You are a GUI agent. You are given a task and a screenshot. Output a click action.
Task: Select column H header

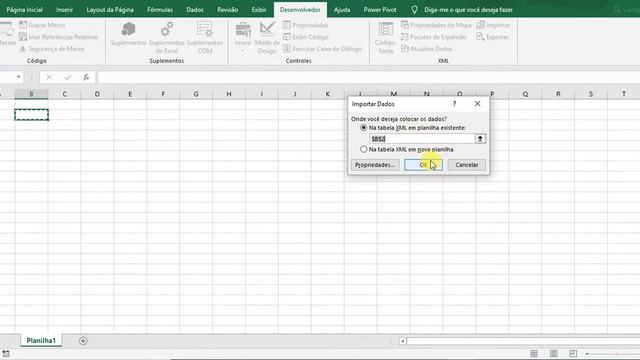pyautogui.click(x=229, y=94)
